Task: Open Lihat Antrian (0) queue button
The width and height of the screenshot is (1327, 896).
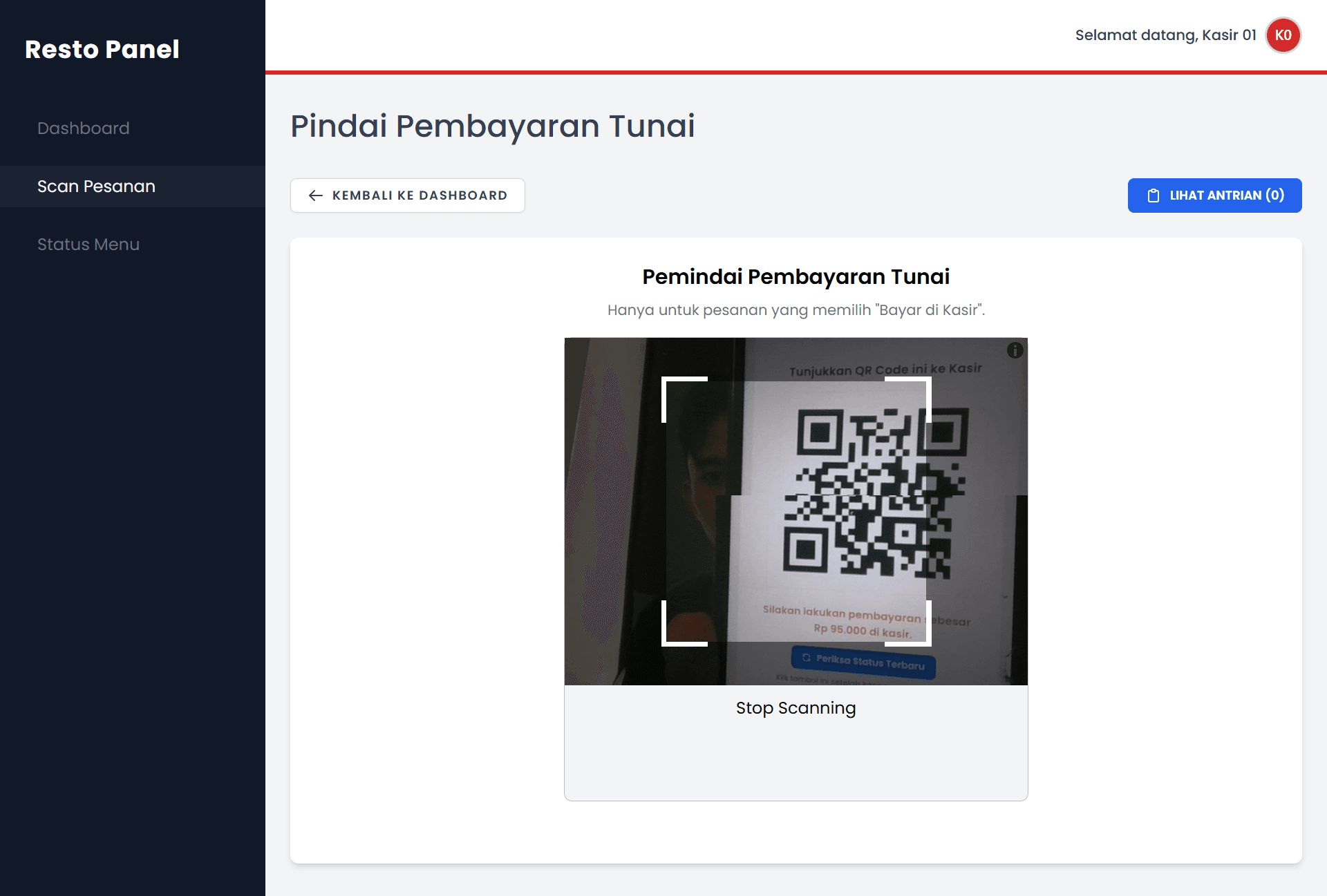Action: 1214,196
